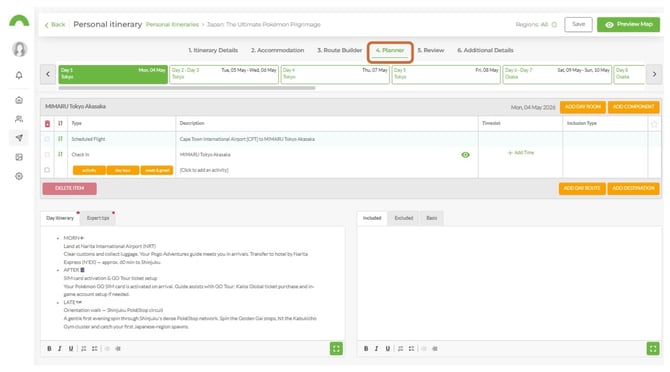The image size is (670, 372).
Task: Expand Included editor to fullscreen
Action: [653, 349]
